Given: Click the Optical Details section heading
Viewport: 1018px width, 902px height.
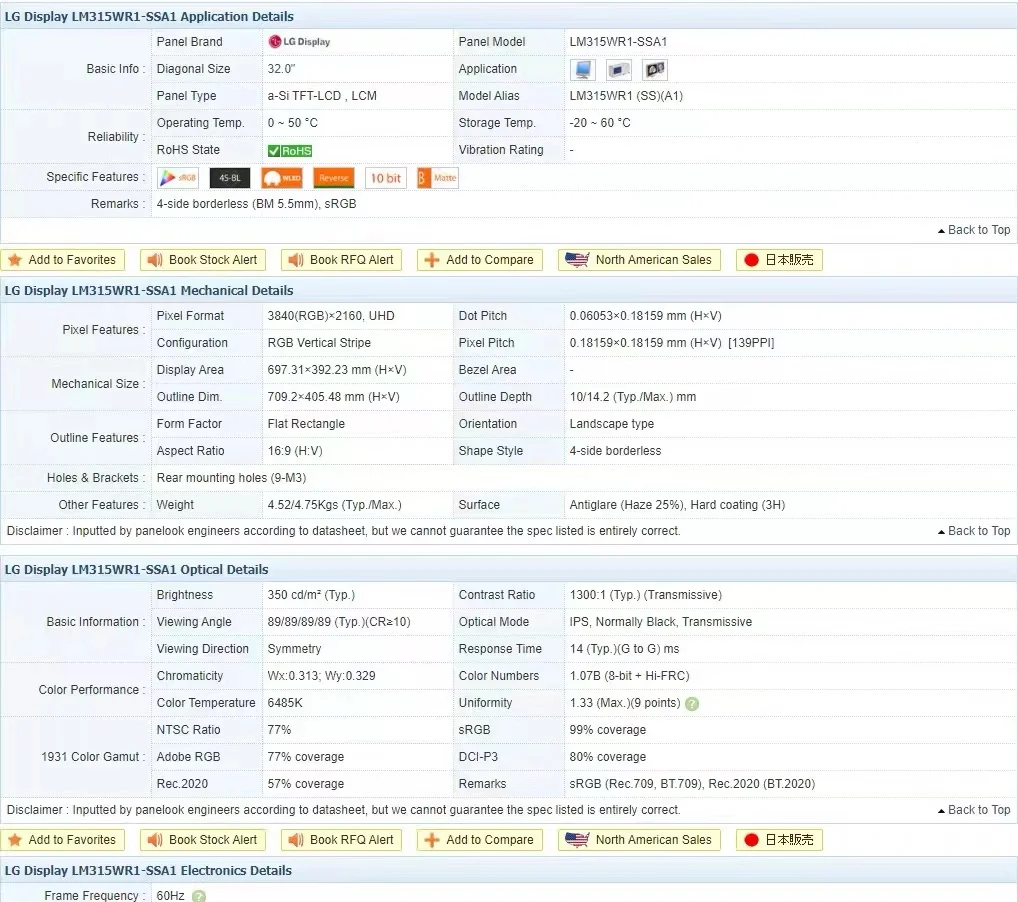Looking at the screenshot, I should click(x=136, y=570).
